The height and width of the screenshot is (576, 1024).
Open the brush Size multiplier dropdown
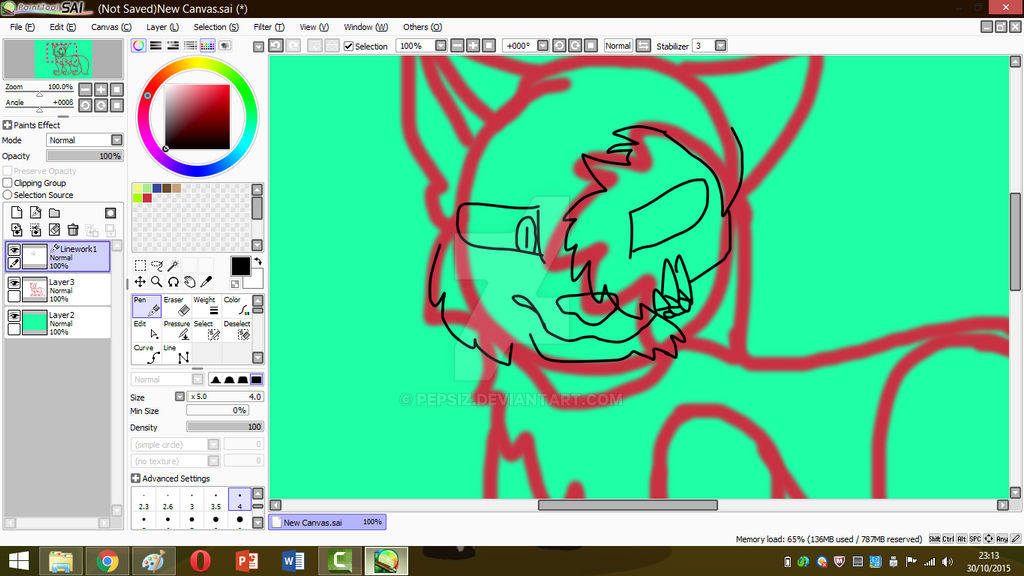[178, 396]
